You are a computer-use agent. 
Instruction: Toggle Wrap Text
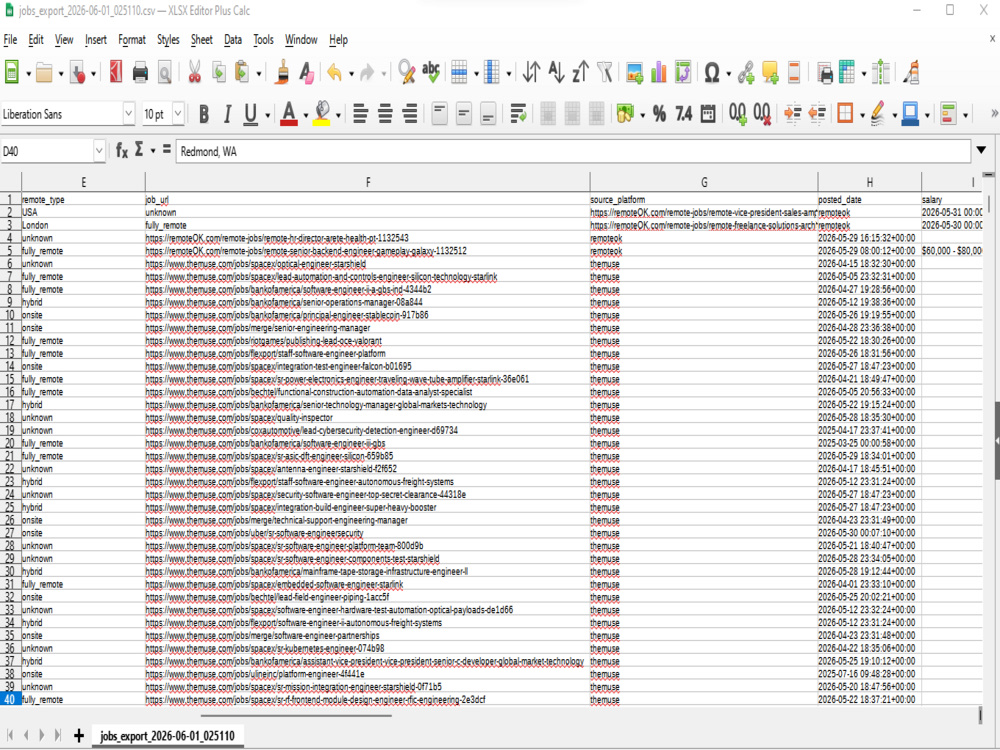pyautogui.click(x=518, y=114)
